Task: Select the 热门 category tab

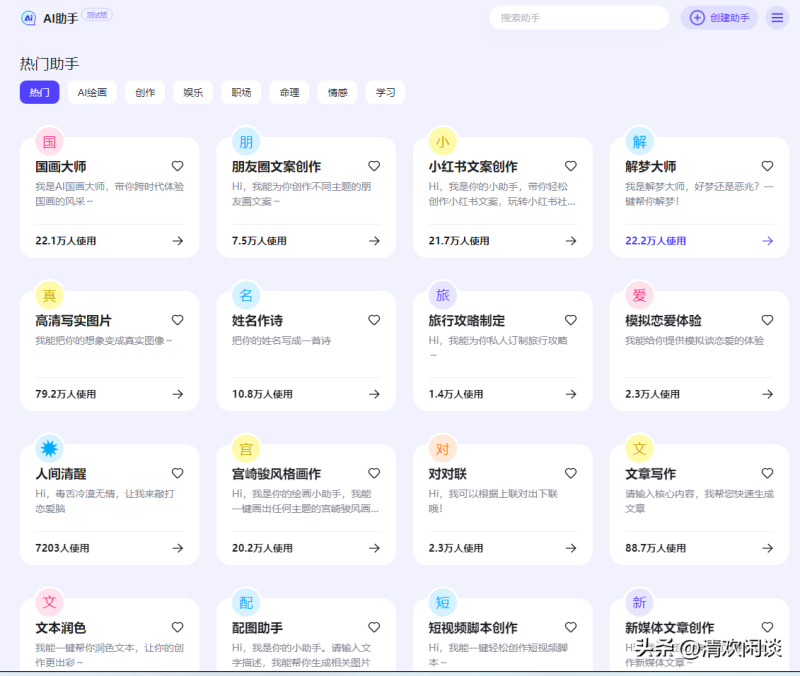Action: click(x=40, y=92)
